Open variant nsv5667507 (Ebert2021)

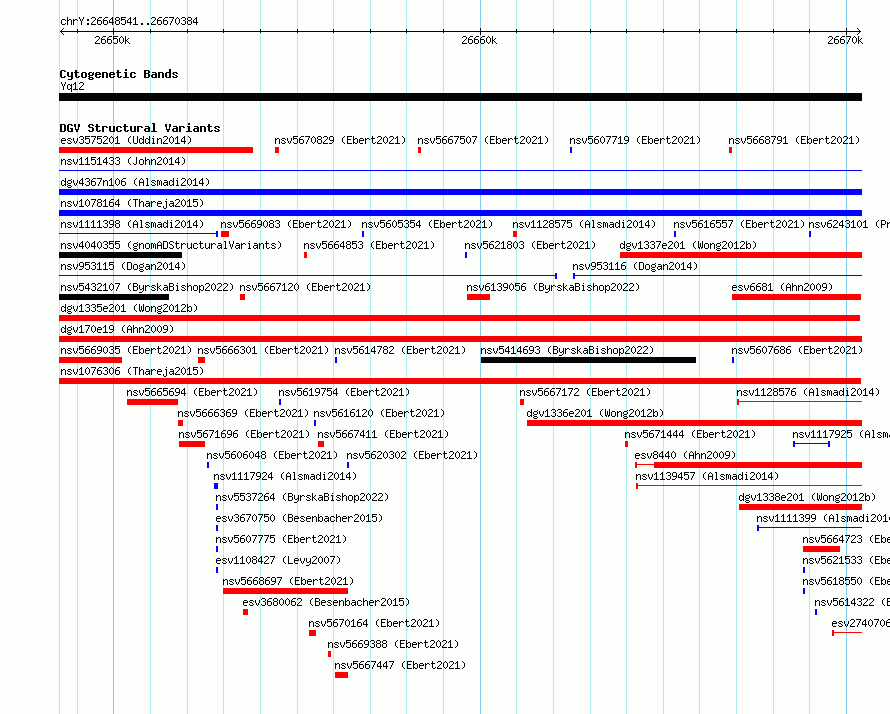483,140
